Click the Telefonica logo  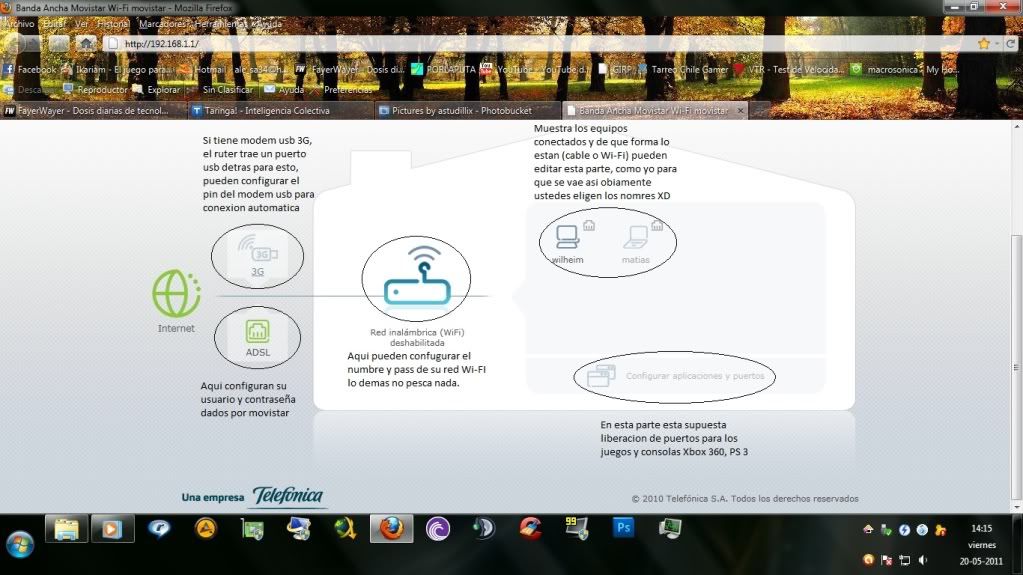tap(288, 496)
